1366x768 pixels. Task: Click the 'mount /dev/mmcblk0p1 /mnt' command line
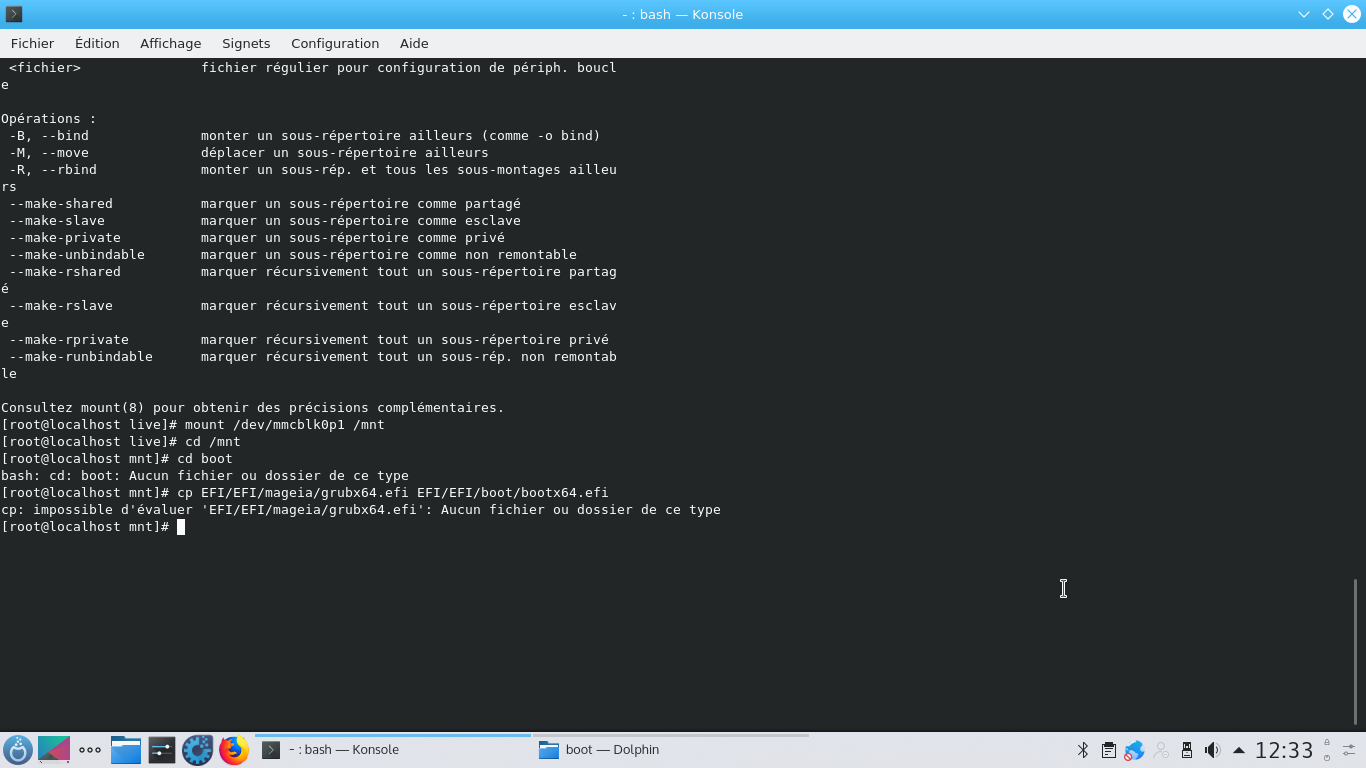coord(193,425)
